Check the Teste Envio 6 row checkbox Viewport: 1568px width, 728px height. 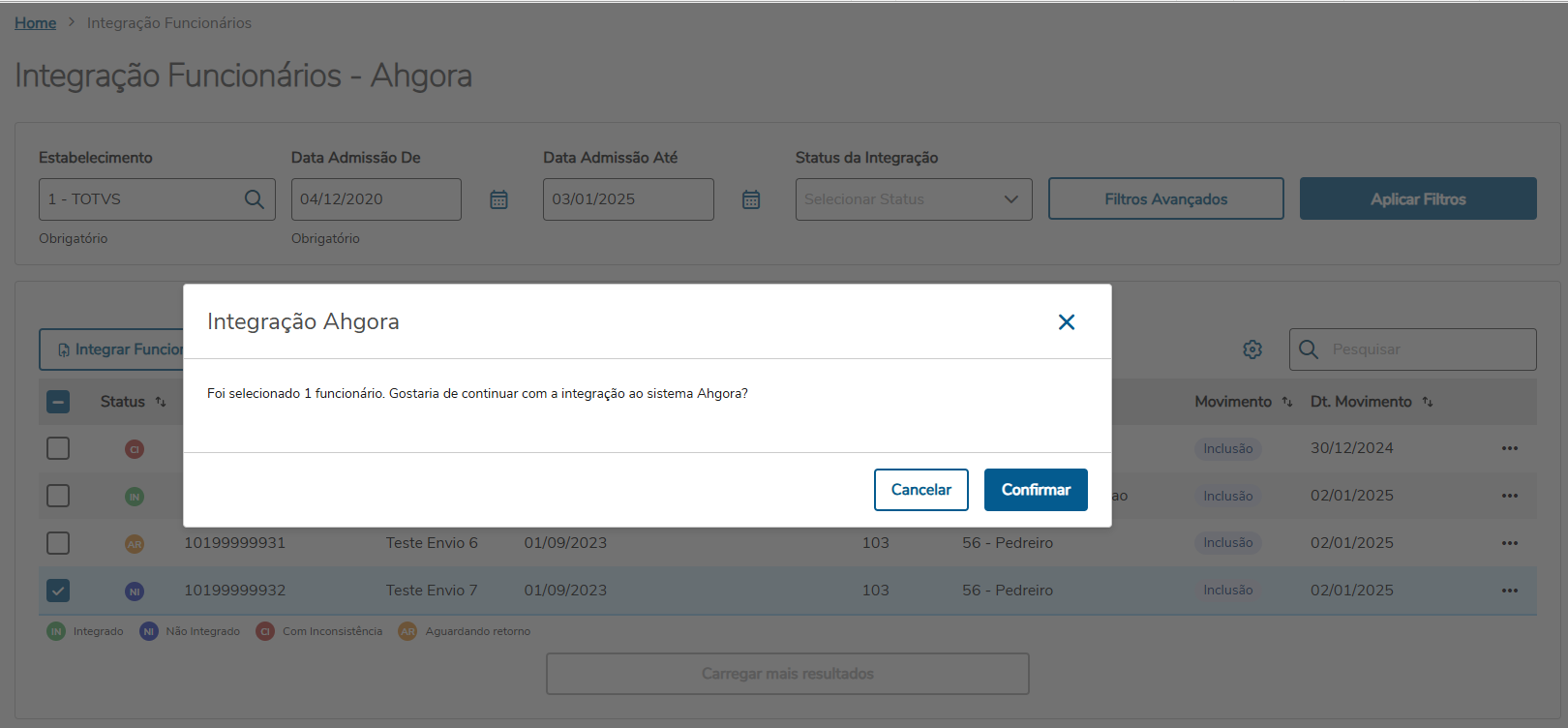pyautogui.click(x=58, y=543)
